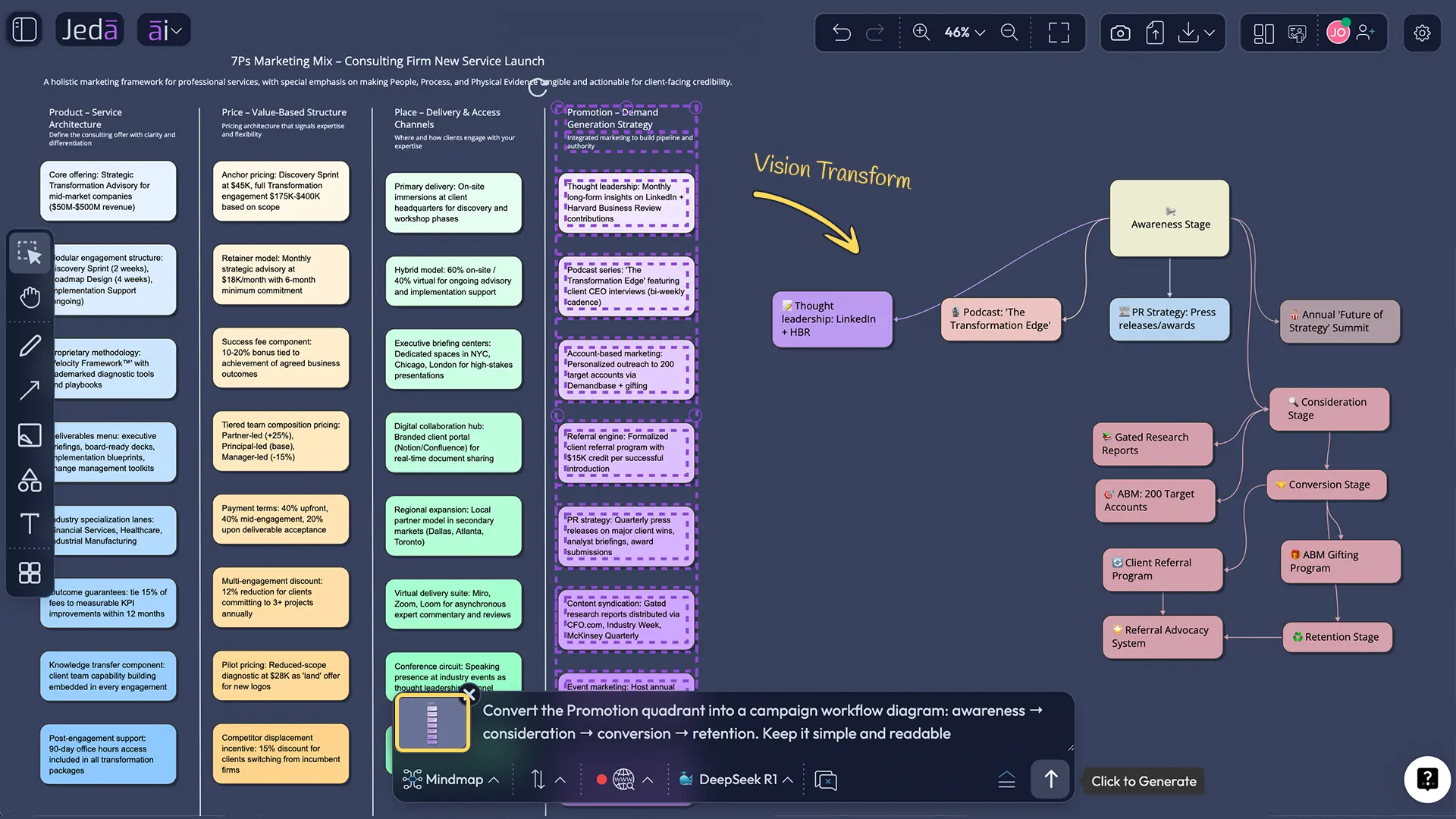
Task: Select the ABM Gifting Program node
Action: point(1341,562)
